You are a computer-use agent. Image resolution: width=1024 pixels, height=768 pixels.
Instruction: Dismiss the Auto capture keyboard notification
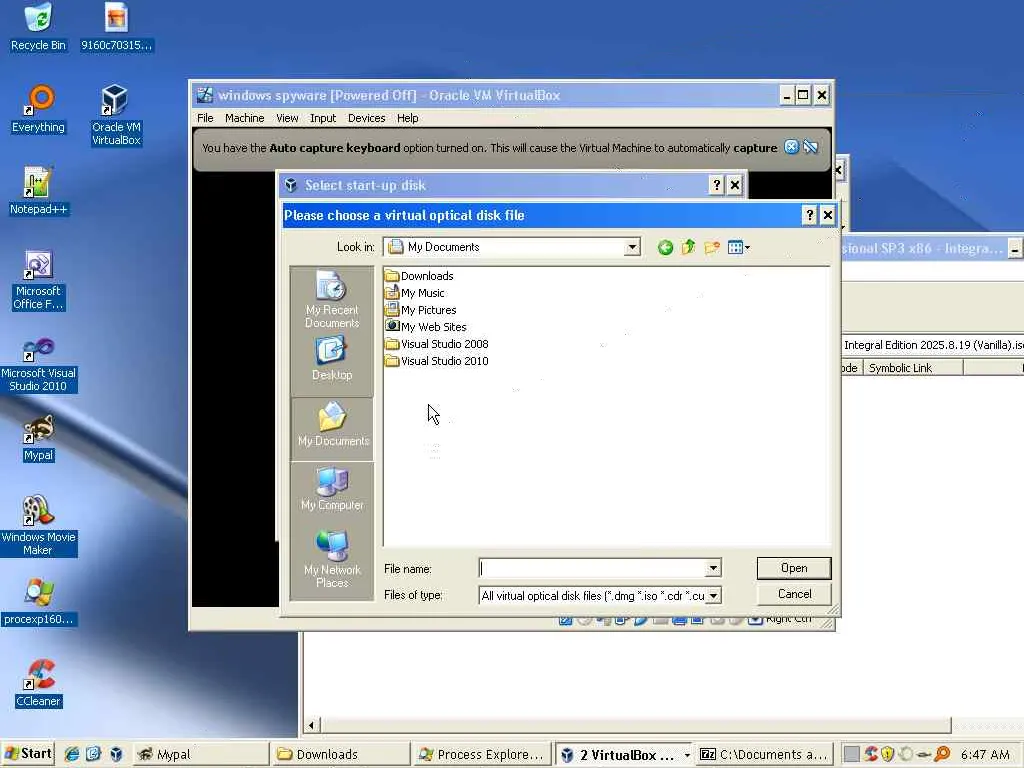coord(791,147)
